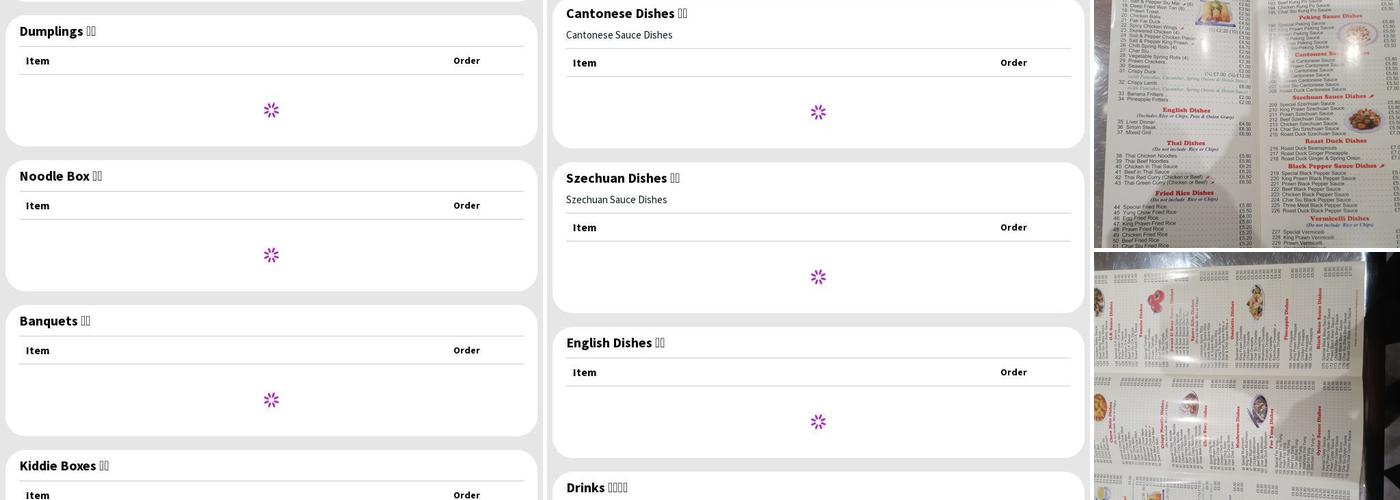Image resolution: width=1400 pixels, height=500 pixels.
Task: Click the emoji icon beside Cantonese Dishes heading
Action: pos(682,14)
